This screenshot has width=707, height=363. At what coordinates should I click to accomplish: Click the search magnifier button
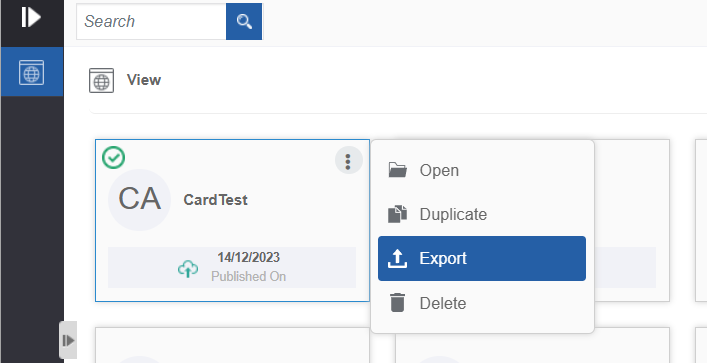pos(244,21)
